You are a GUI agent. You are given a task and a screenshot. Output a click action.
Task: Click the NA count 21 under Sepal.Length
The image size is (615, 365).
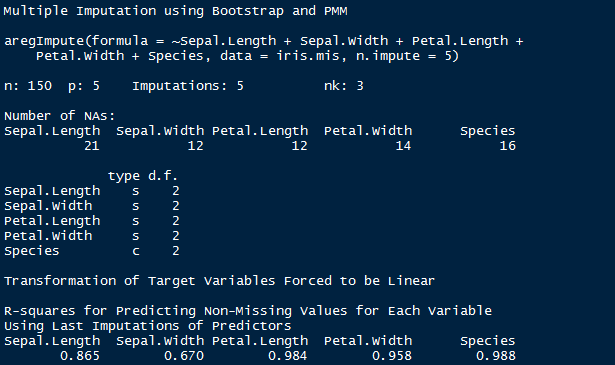92,146
